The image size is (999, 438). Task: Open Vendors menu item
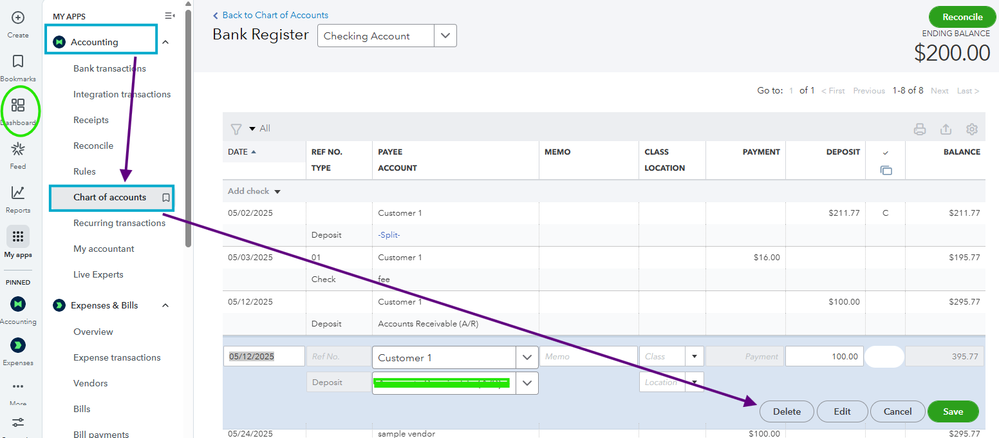point(90,383)
